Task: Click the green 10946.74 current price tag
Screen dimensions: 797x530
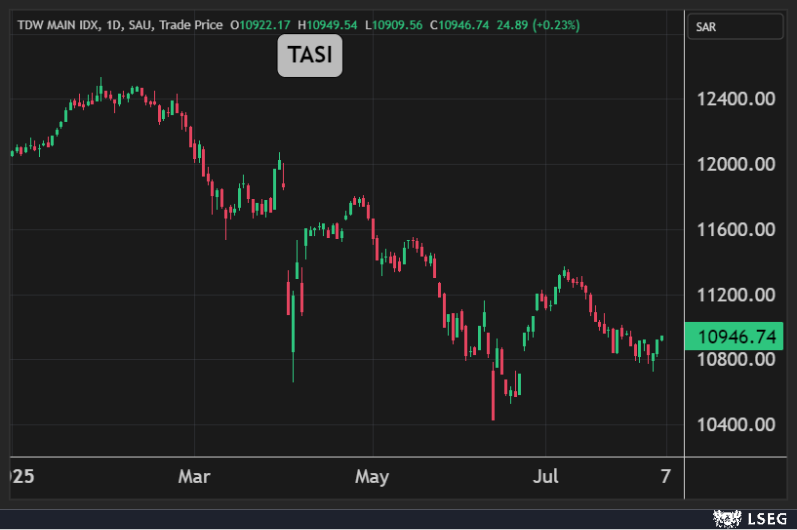Action: tap(738, 337)
